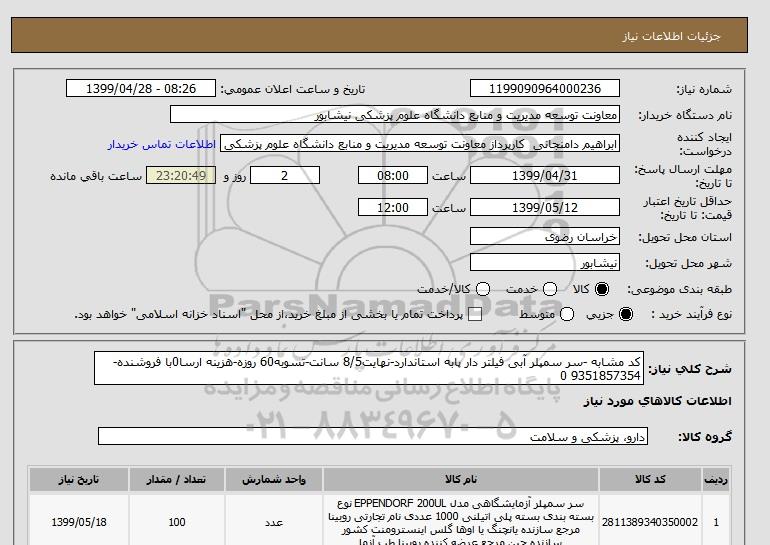Select the کالا radio button
This screenshot has height=545, width=770.
click(x=602, y=289)
